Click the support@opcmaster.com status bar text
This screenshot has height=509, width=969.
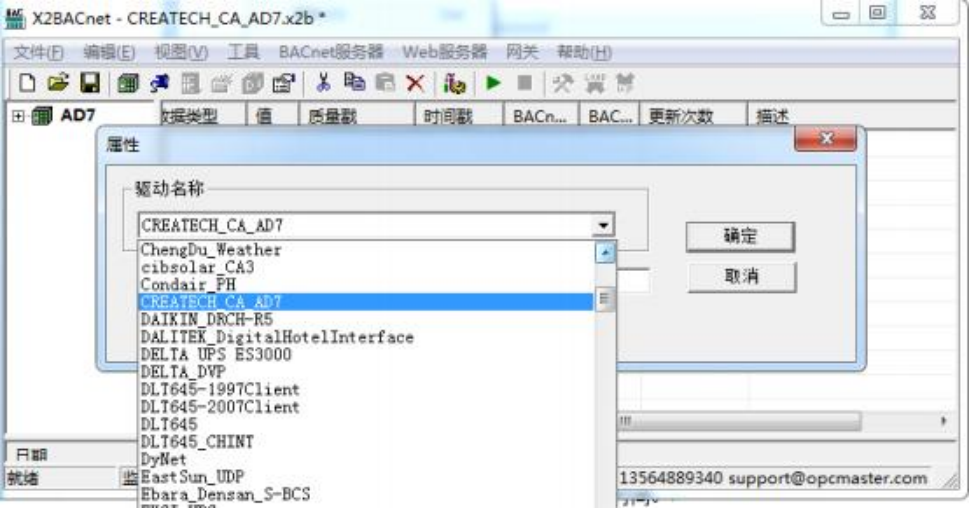pyautogui.click(x=827, y=478)
